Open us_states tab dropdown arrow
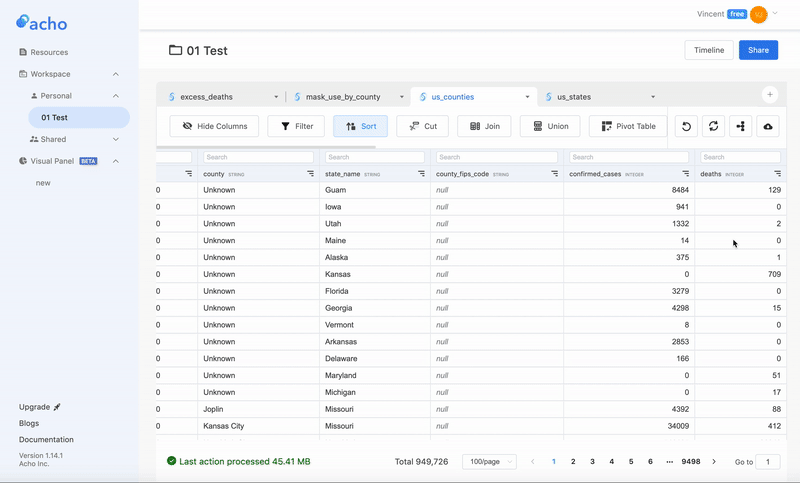Image resolution: width=800 pixels, height=483 pixels. tap(653, 97)
